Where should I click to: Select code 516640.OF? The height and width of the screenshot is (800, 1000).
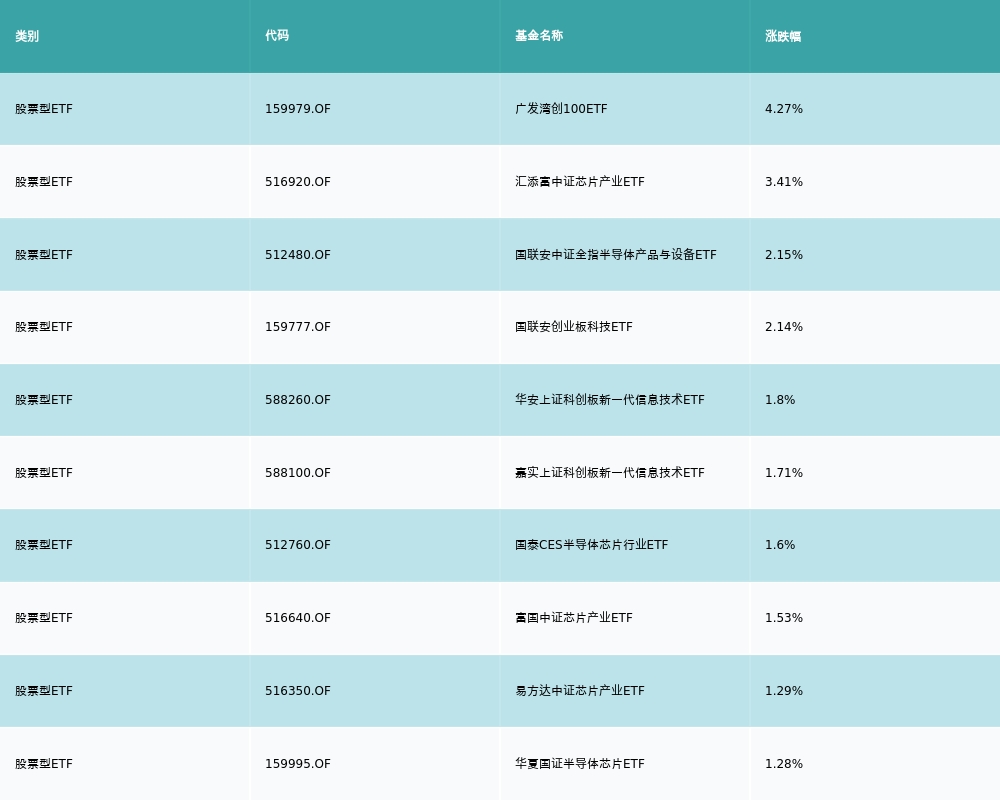298,618
